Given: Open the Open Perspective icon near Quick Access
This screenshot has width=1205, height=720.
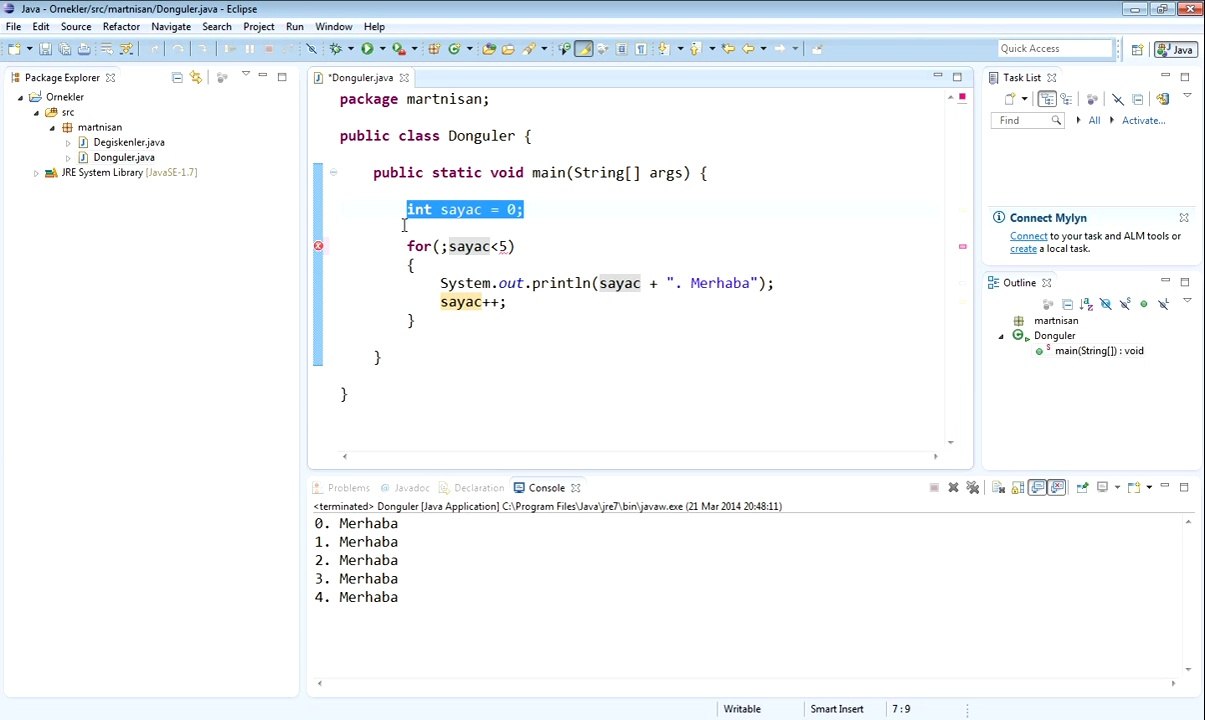Looking at the screenshot, I should 1137,49.
